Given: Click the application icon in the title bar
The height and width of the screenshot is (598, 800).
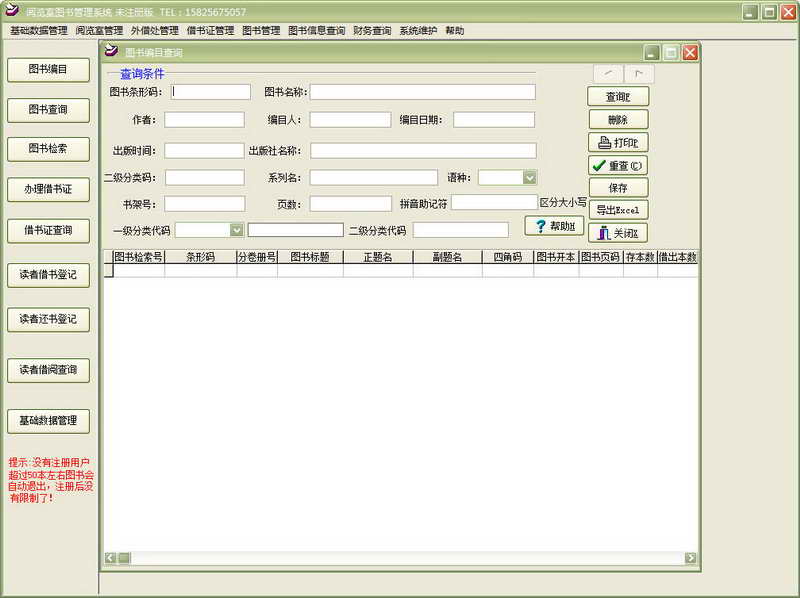Looking at the screenshot, I should click(x=10, y=11).
